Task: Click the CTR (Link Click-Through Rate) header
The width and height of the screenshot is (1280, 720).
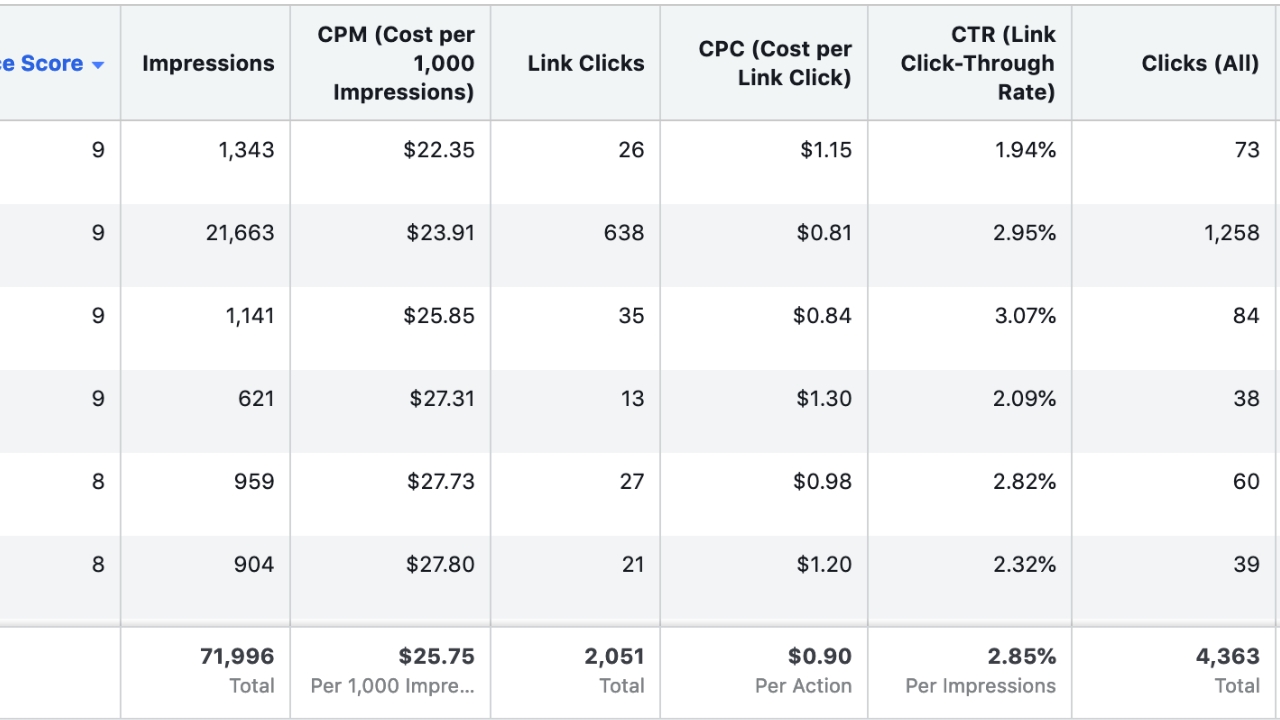Action: click(x=978, y=64)
